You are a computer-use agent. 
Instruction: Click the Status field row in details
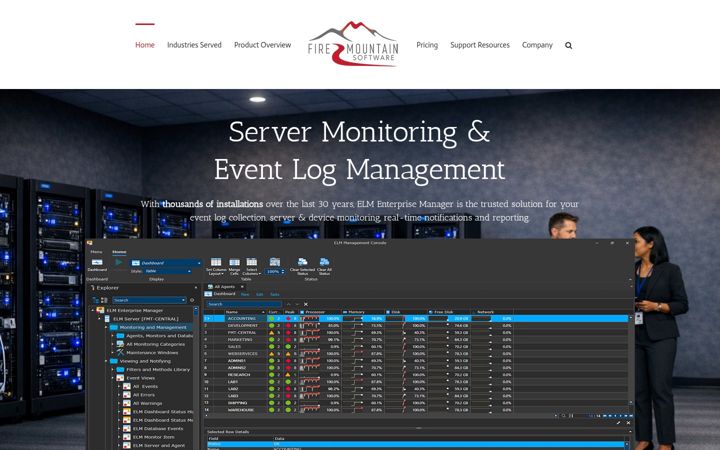pyautogui.click(x=416, y=444)
